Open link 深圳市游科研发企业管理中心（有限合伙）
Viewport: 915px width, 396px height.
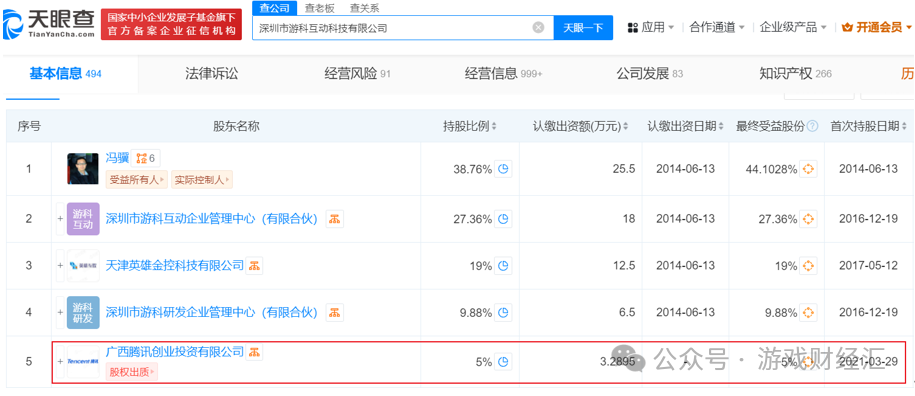point(212,313)
